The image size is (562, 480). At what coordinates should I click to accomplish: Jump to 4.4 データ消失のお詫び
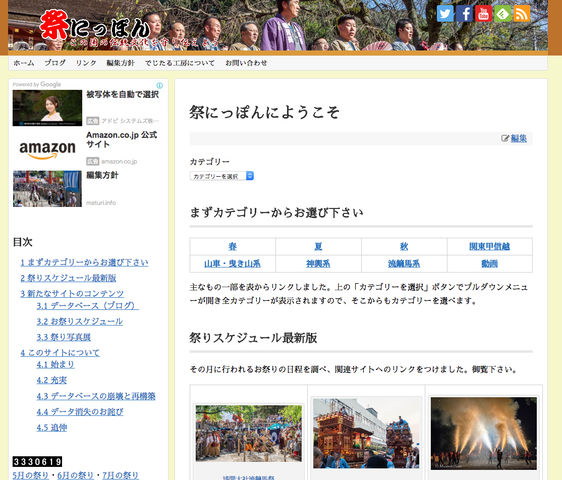click(x=80, y=412)
